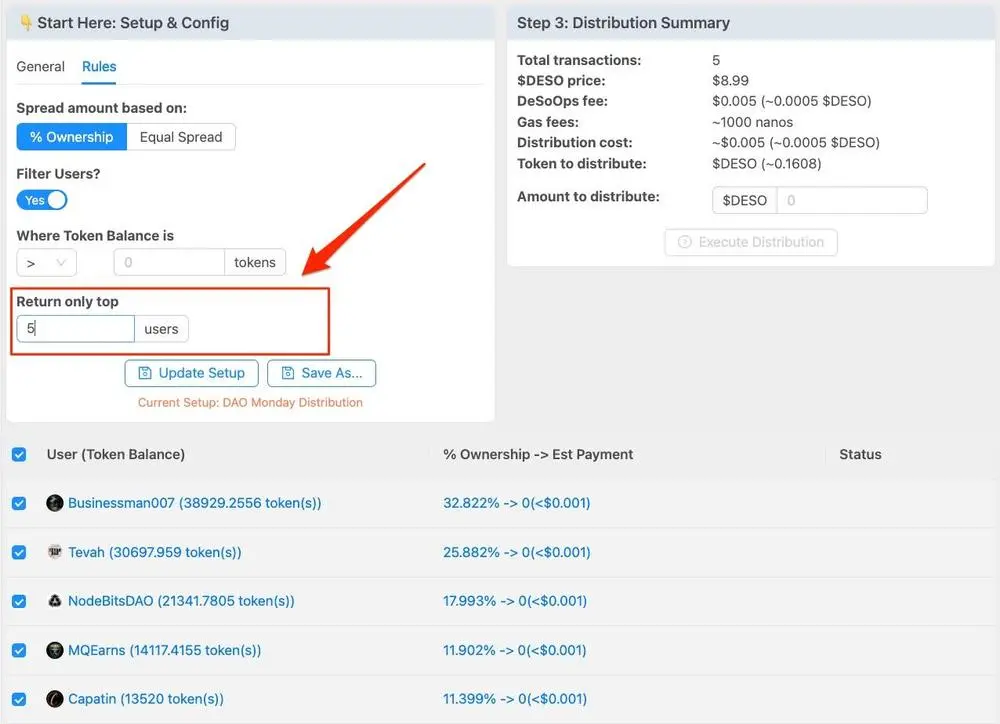This screenshot has width=1000, height=724.
Task: Click the Update Setup button
Action: click(x=192, y=373)
